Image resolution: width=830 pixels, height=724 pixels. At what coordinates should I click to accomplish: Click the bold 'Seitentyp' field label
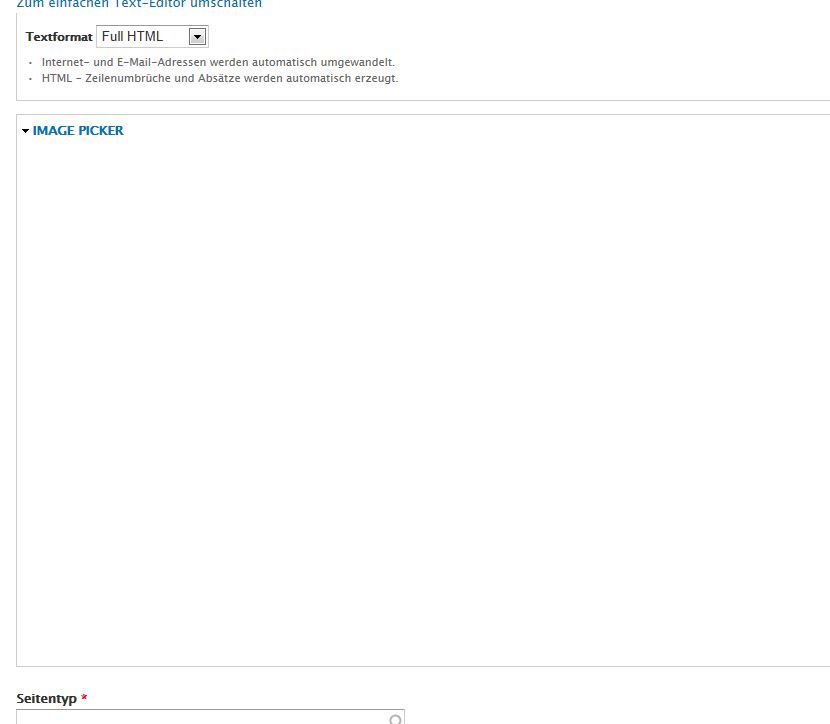[x=46, y=698]
